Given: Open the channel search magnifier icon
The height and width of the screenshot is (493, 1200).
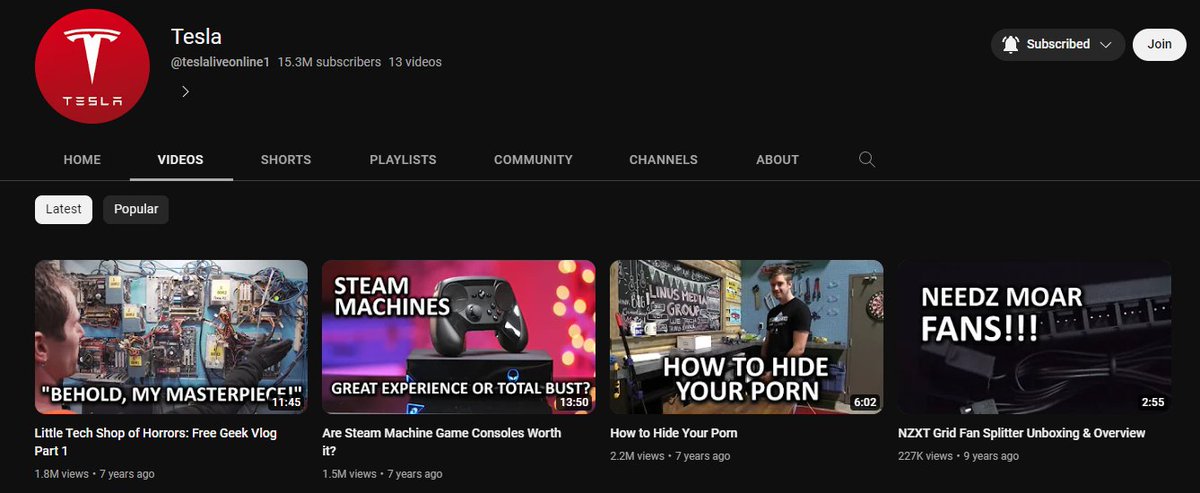Looking at the screenshot, I should coord(867,159).
